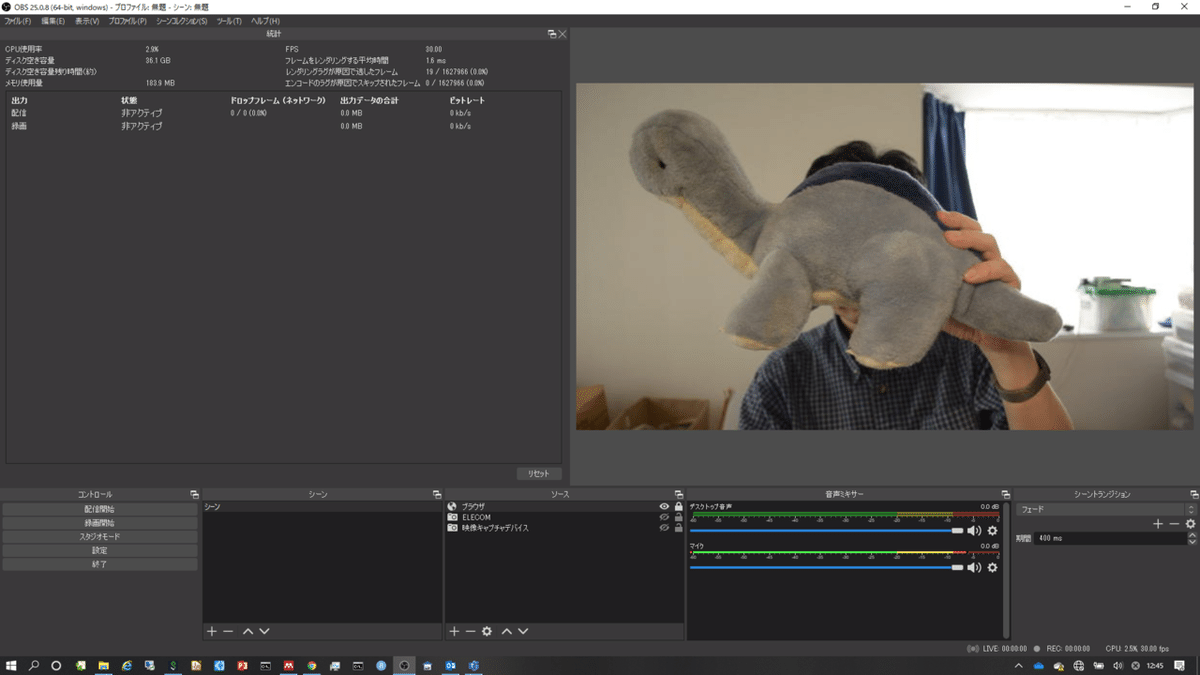Open the プロファイル menu
Screen dimensions: 1200x675
(127, 21)
